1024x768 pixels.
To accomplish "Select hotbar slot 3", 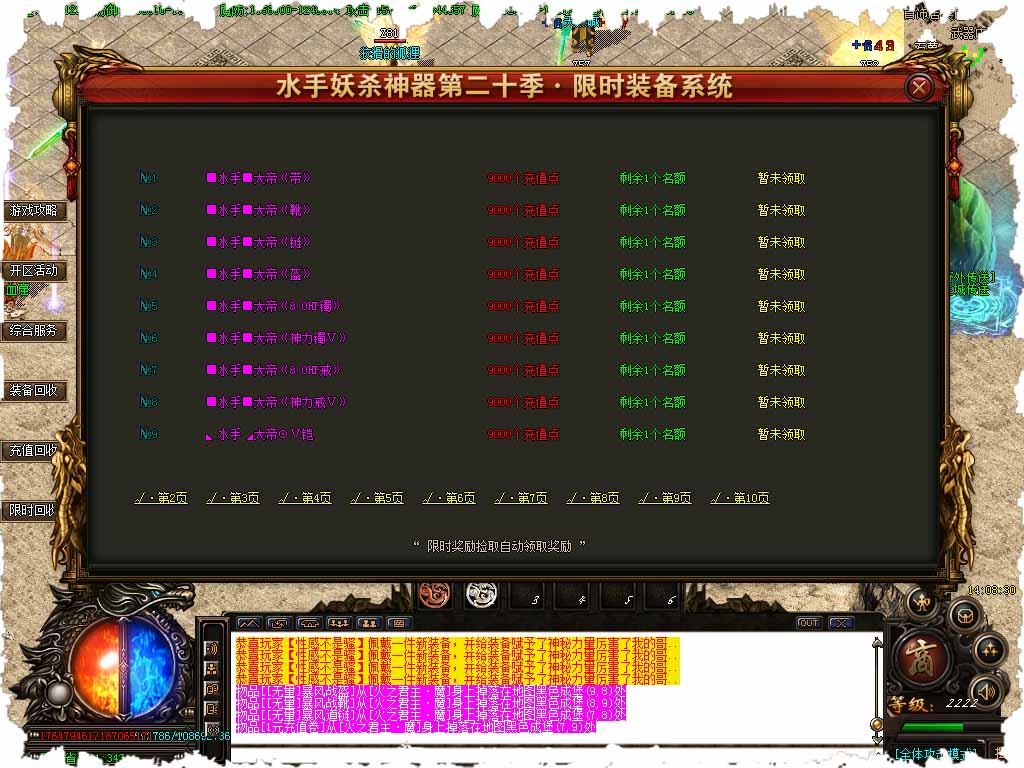I will [528, 596].
